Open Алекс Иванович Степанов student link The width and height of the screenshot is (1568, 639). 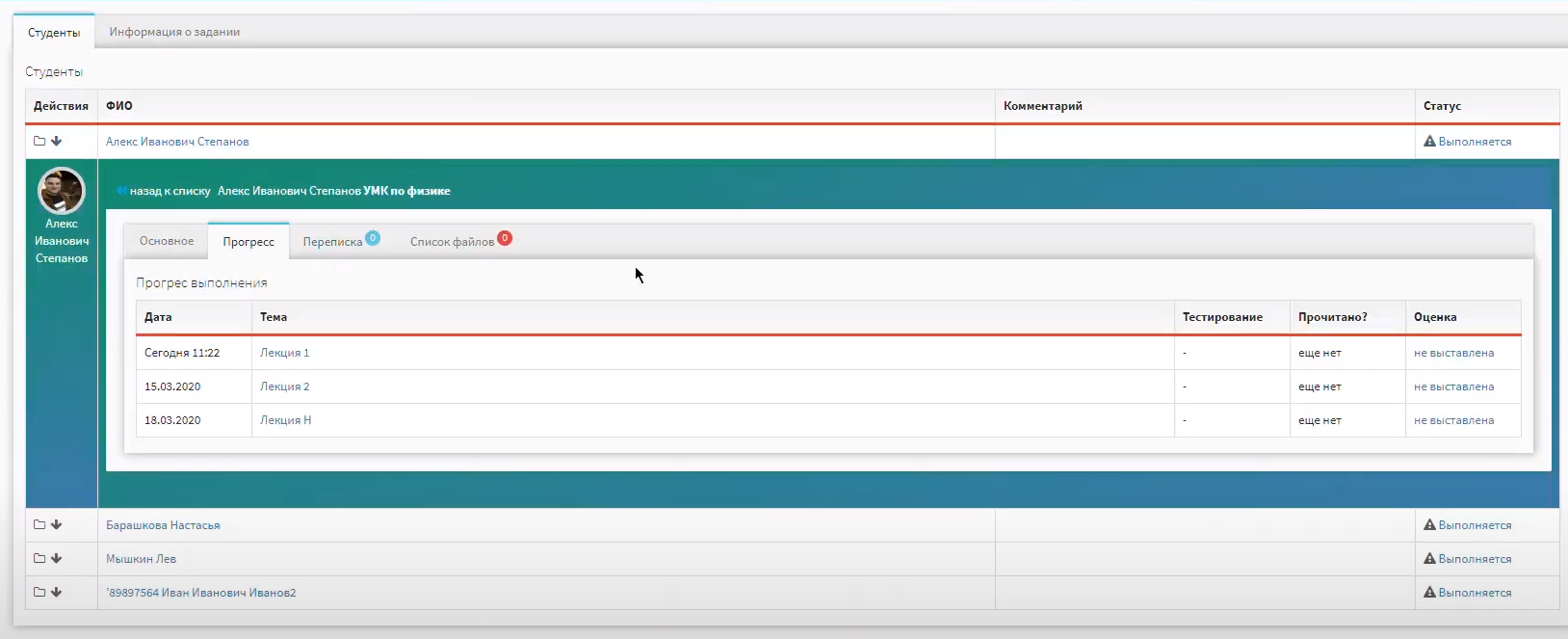click(x=177, y=142)
